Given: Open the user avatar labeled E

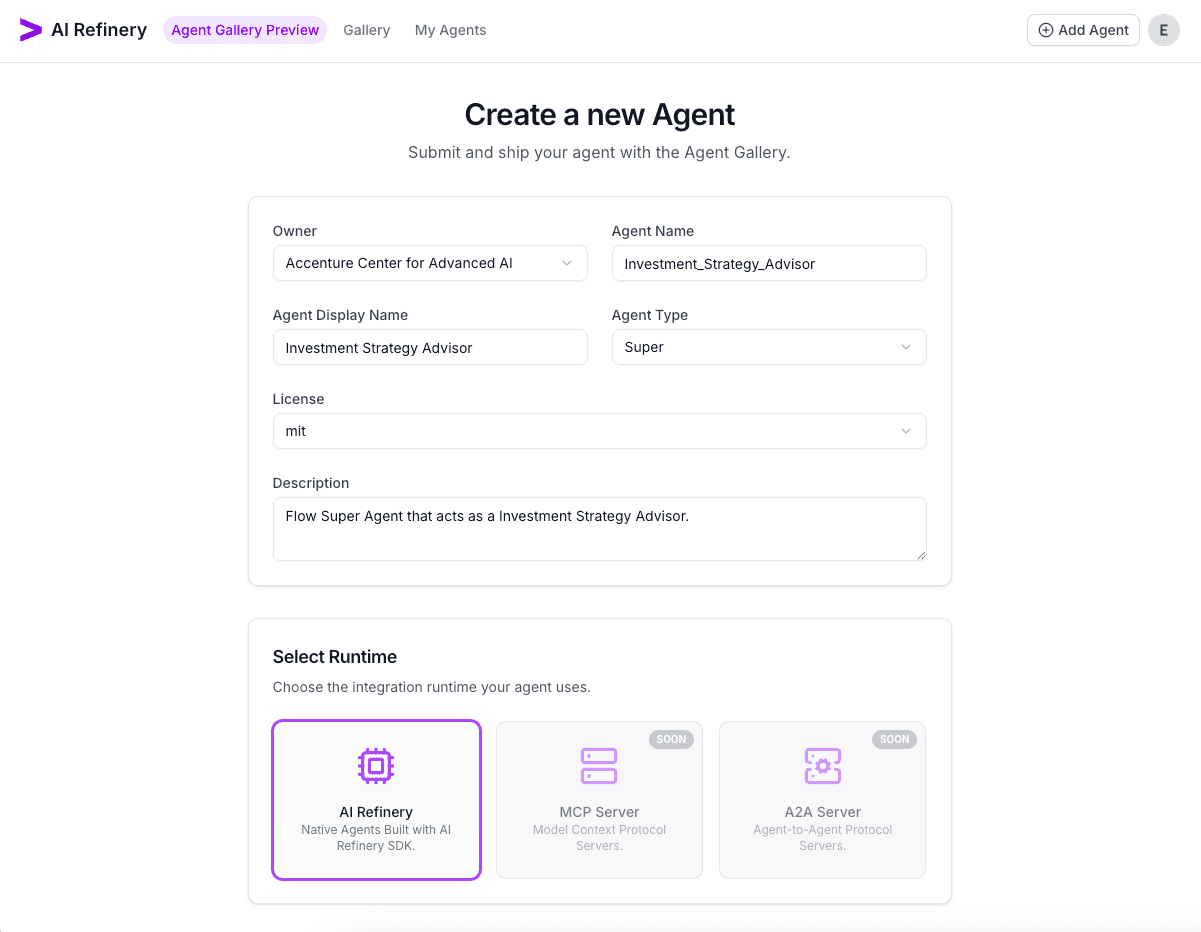Looking at the screenshot, I should (x=1163, y=30).
